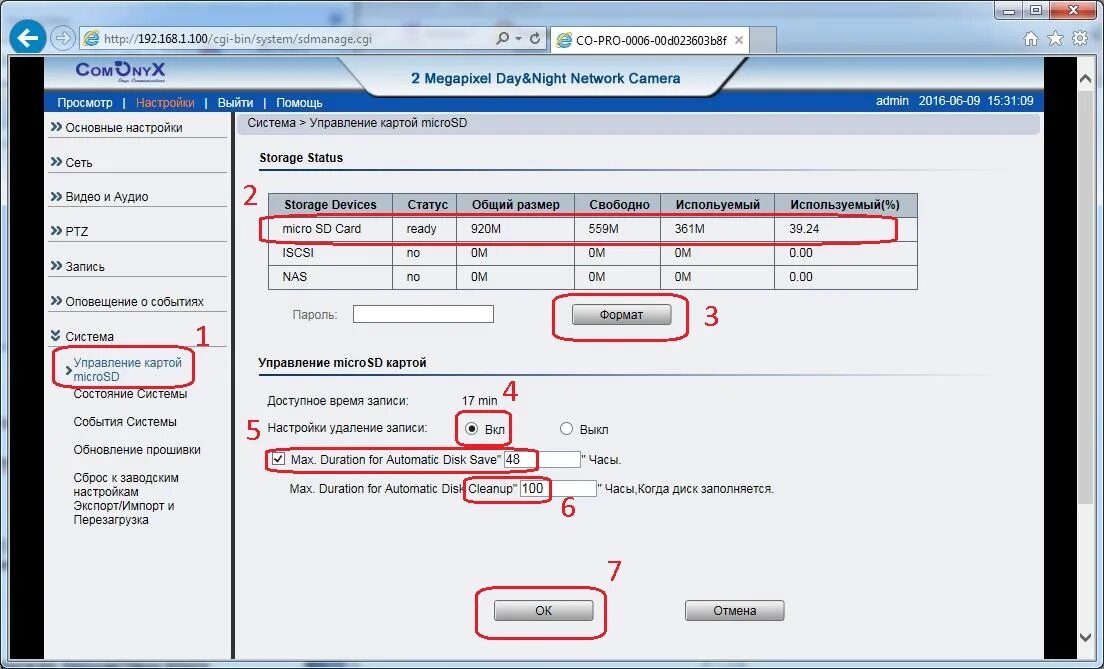Click the Пароль input field

(x=423, y=314)
